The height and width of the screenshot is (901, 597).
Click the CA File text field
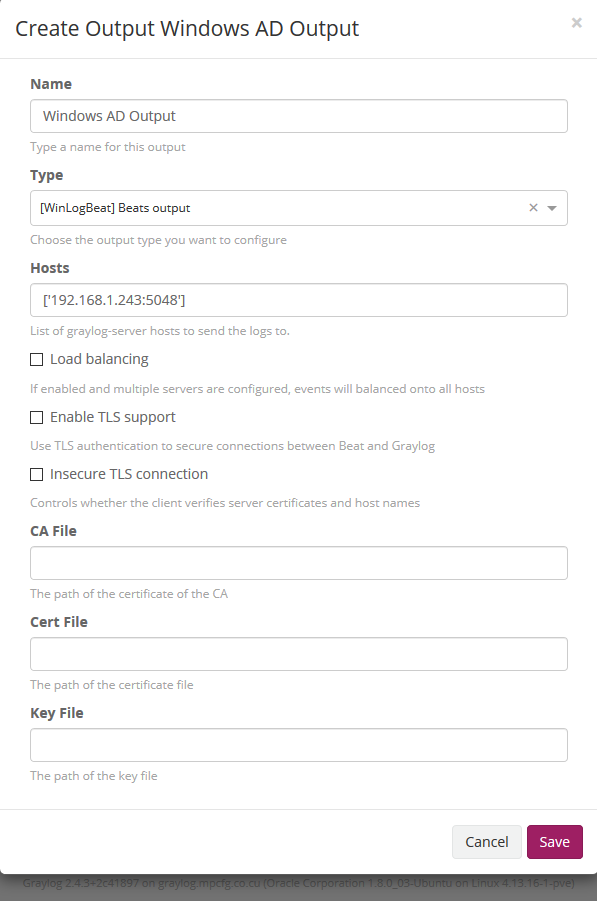299,563
